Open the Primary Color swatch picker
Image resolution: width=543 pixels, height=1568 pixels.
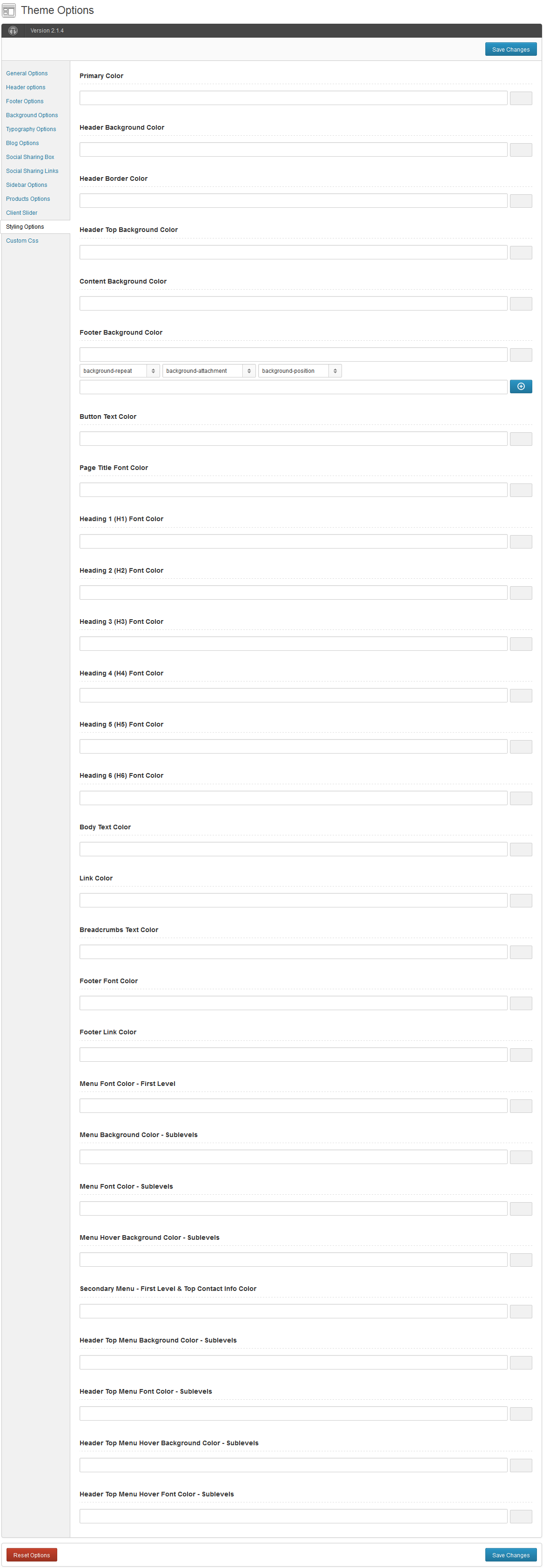pyautogui.click(x=521, y=98)
